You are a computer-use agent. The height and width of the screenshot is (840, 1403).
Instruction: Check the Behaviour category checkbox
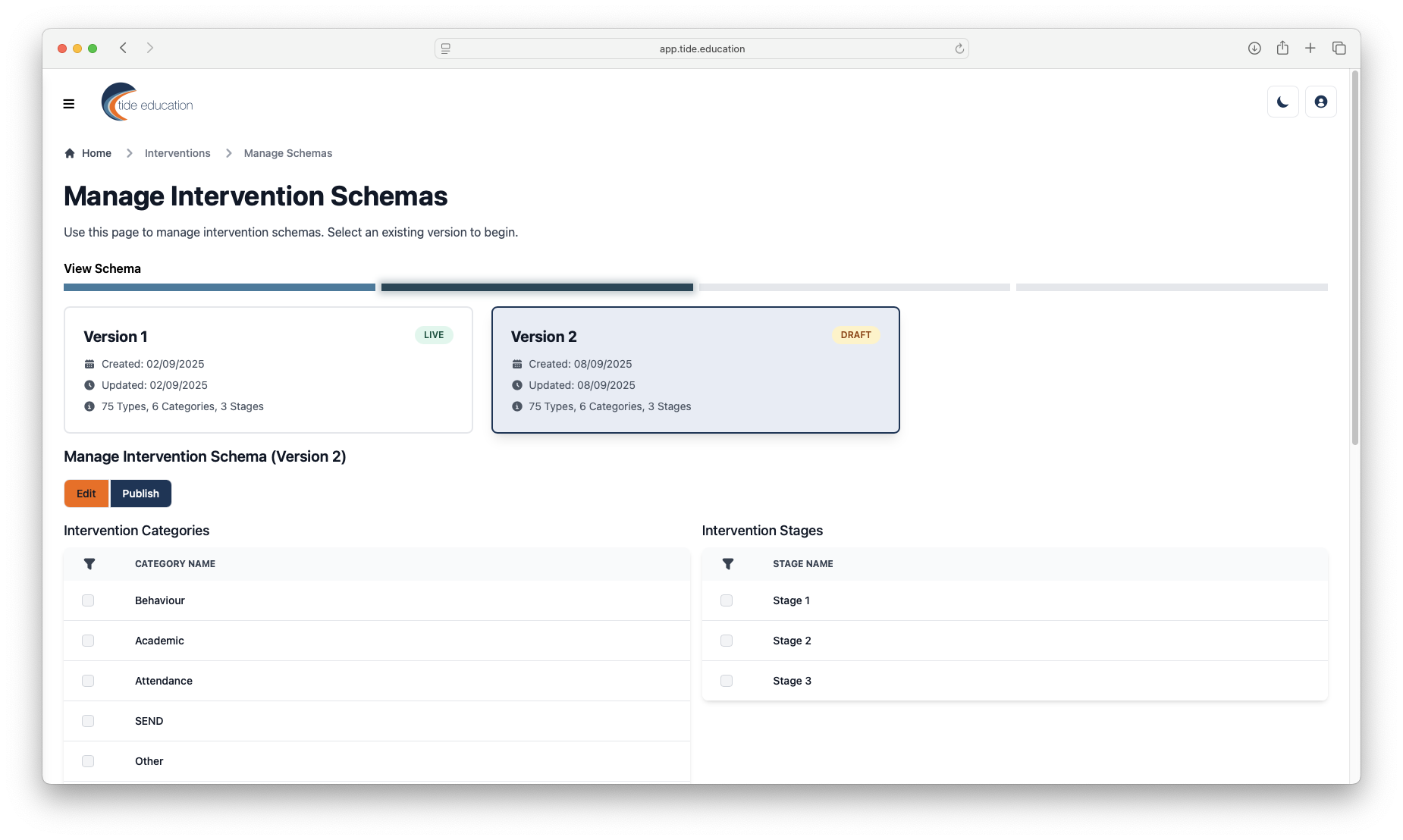(88, 600)
